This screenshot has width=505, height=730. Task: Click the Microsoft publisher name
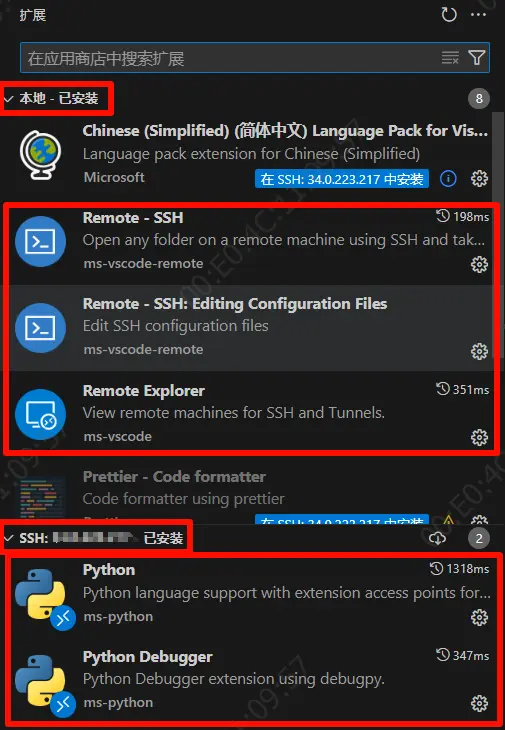coord(114,177)
